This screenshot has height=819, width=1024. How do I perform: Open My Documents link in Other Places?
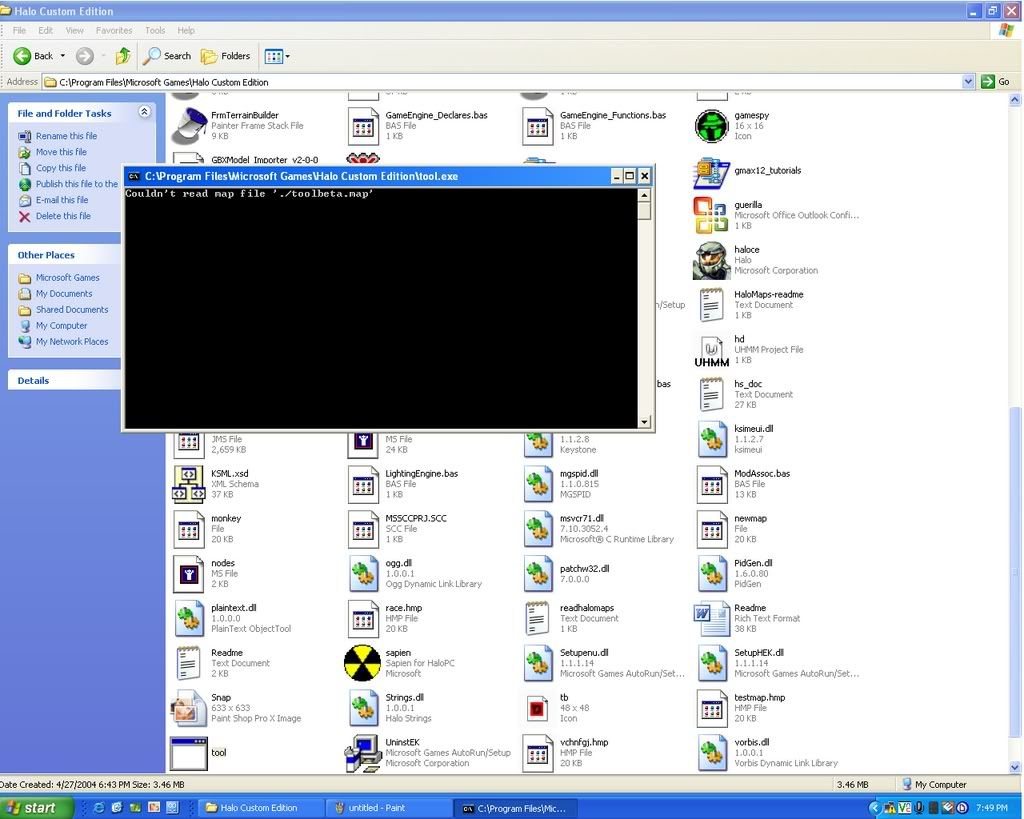[x=64, y=294]
